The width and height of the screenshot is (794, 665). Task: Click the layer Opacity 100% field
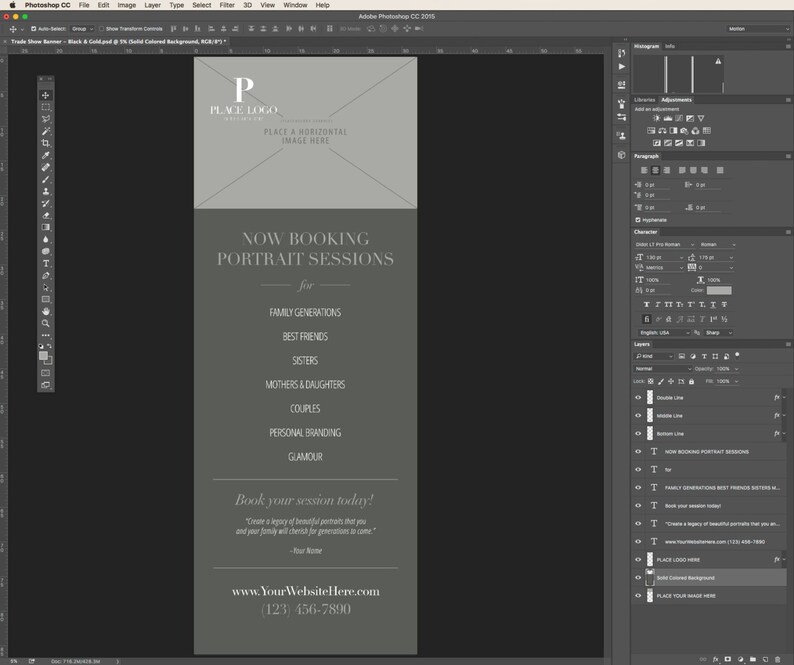click(x=724, y=368)
